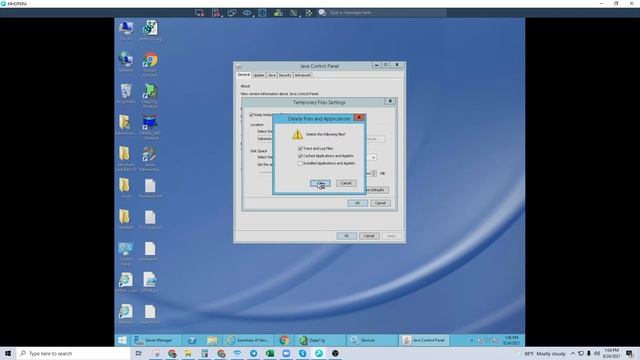Open PowerShell in remote taskbar
This screenshot has height=360, width=640.
[x=192, y=340]
